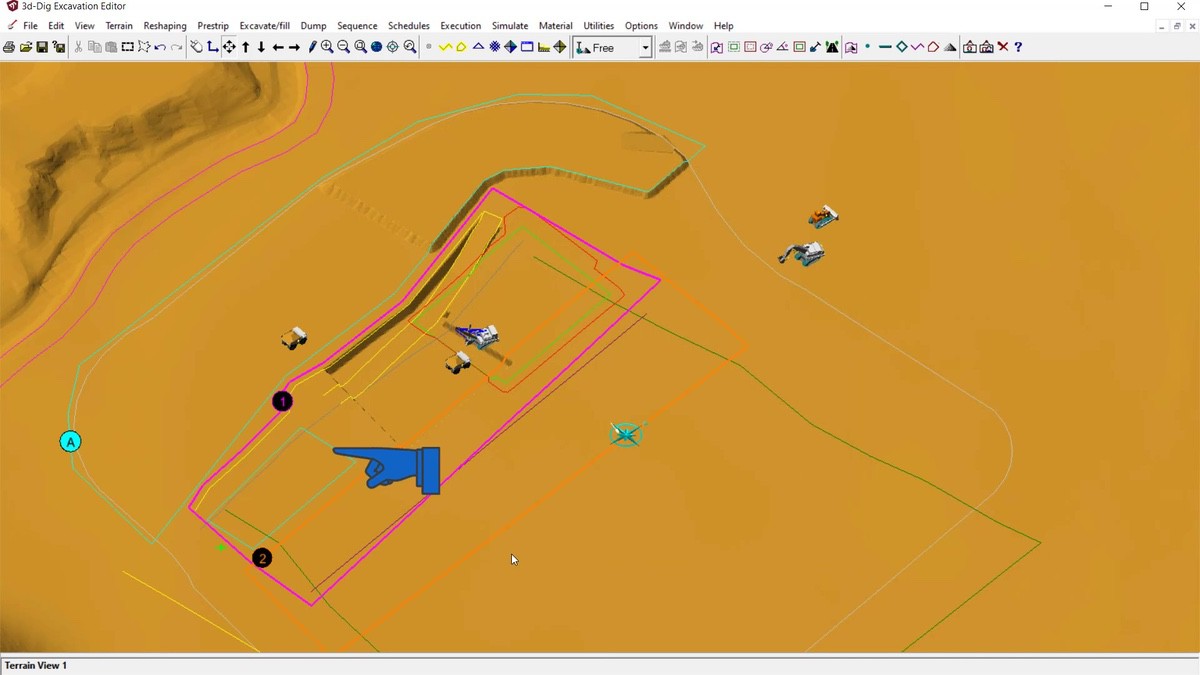Open the Simulate menu
Image resolution: width=1200 pixels, height=675 pixels.
pyautogui.click(x=510, y=26)
